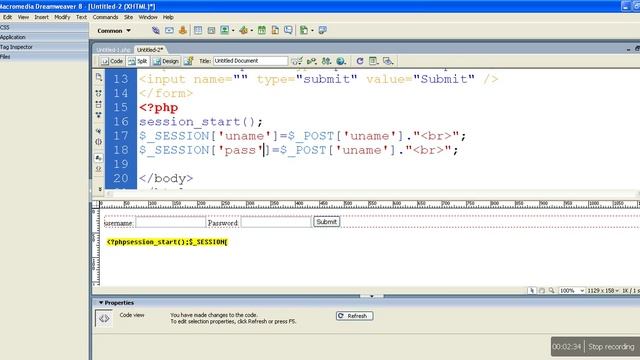Open the 100% zoom level dropdown
This screenshot has width=640, height=360.
click(x=572, y=291)
